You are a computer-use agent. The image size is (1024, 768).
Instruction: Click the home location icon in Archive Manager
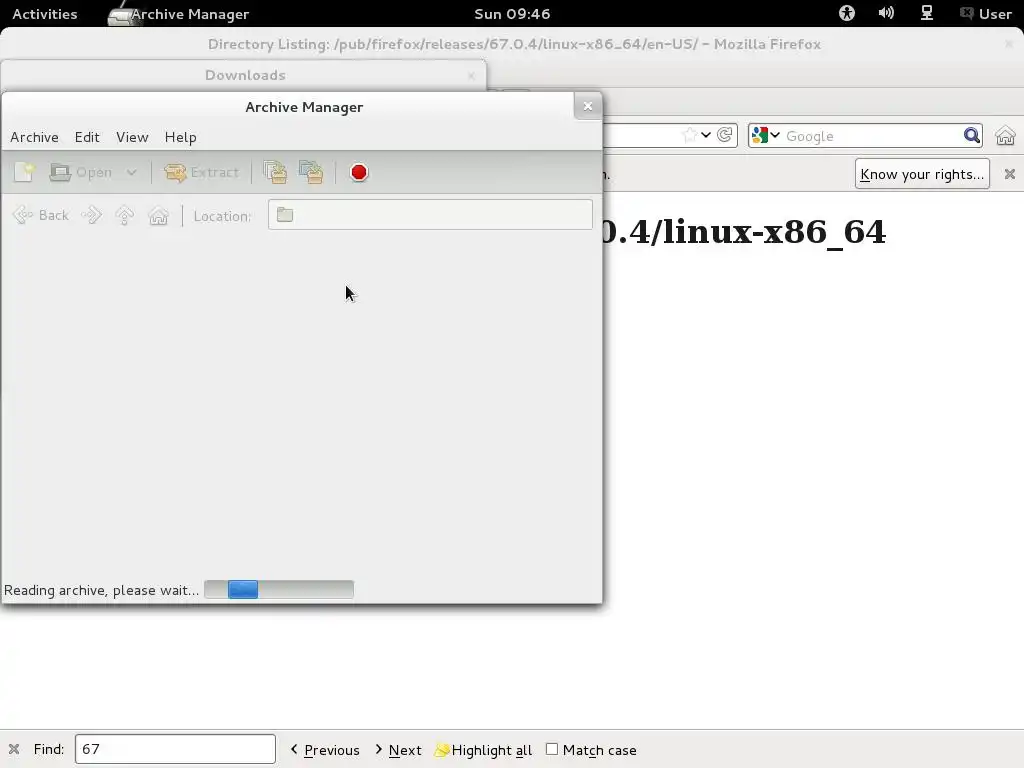159,215
